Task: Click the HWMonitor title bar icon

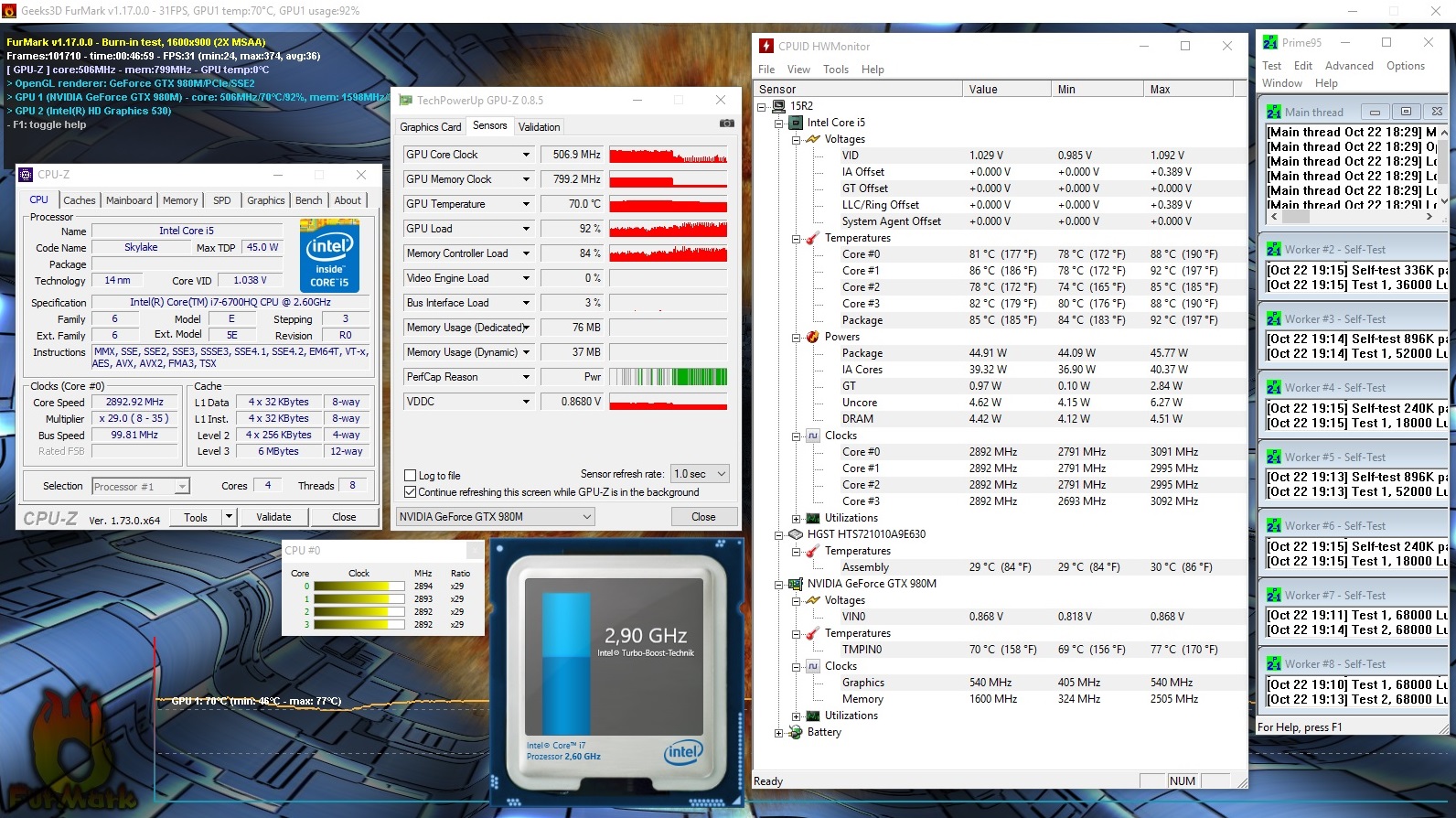Action: (766, 46)
